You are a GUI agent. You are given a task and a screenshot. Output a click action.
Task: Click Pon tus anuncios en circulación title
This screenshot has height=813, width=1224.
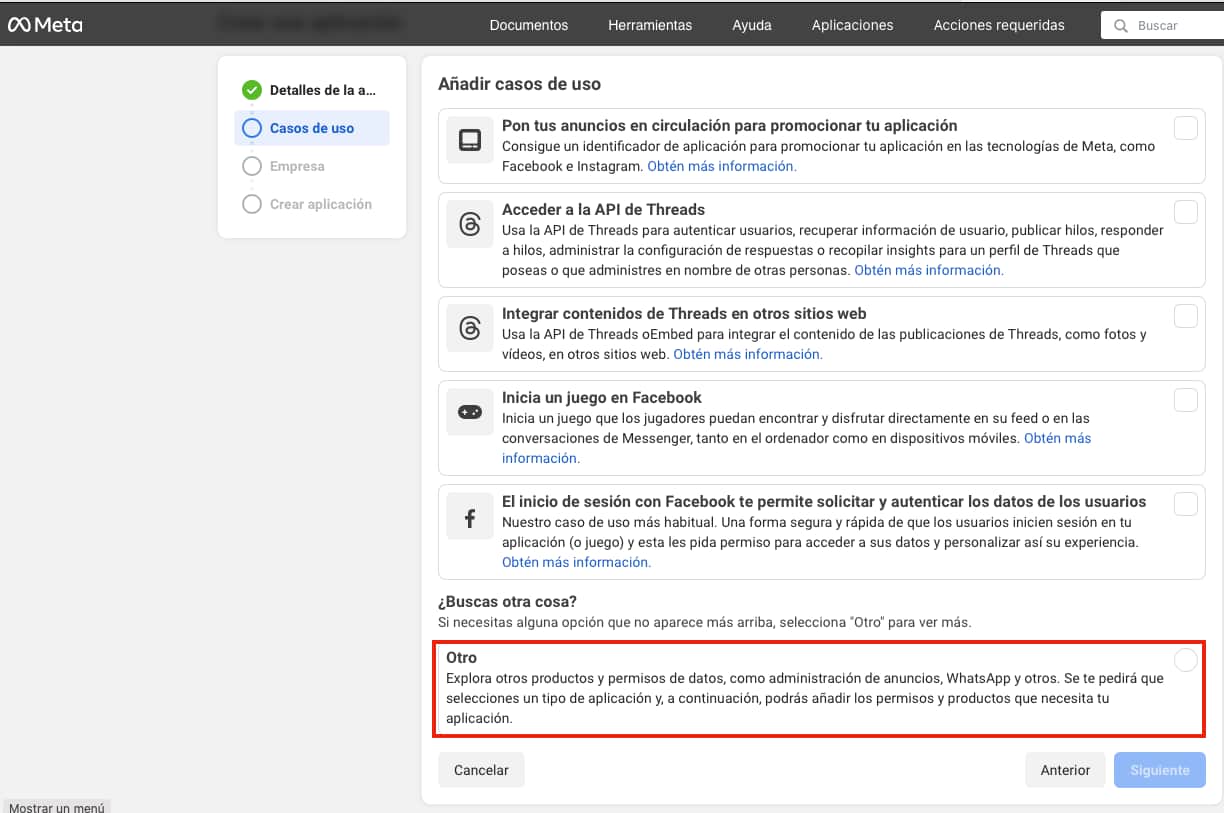[730, 125]
